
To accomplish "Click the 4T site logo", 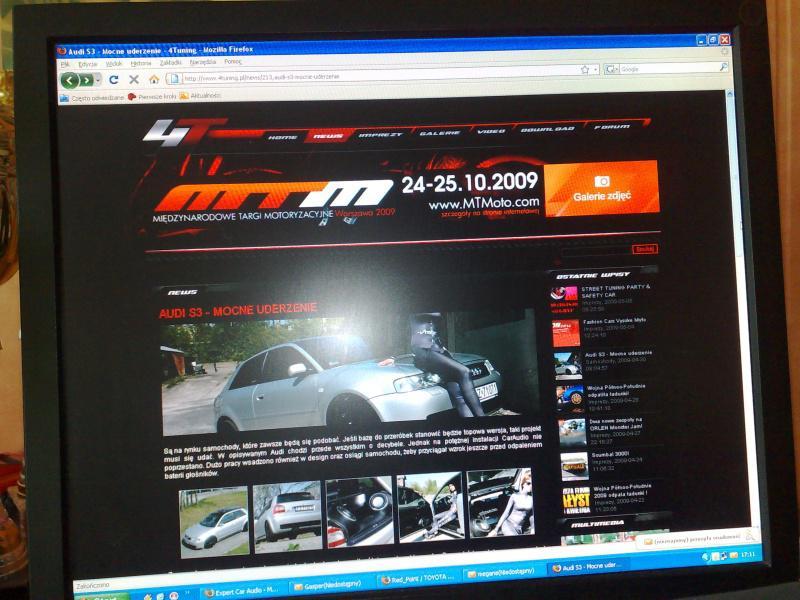I will 184,133.
